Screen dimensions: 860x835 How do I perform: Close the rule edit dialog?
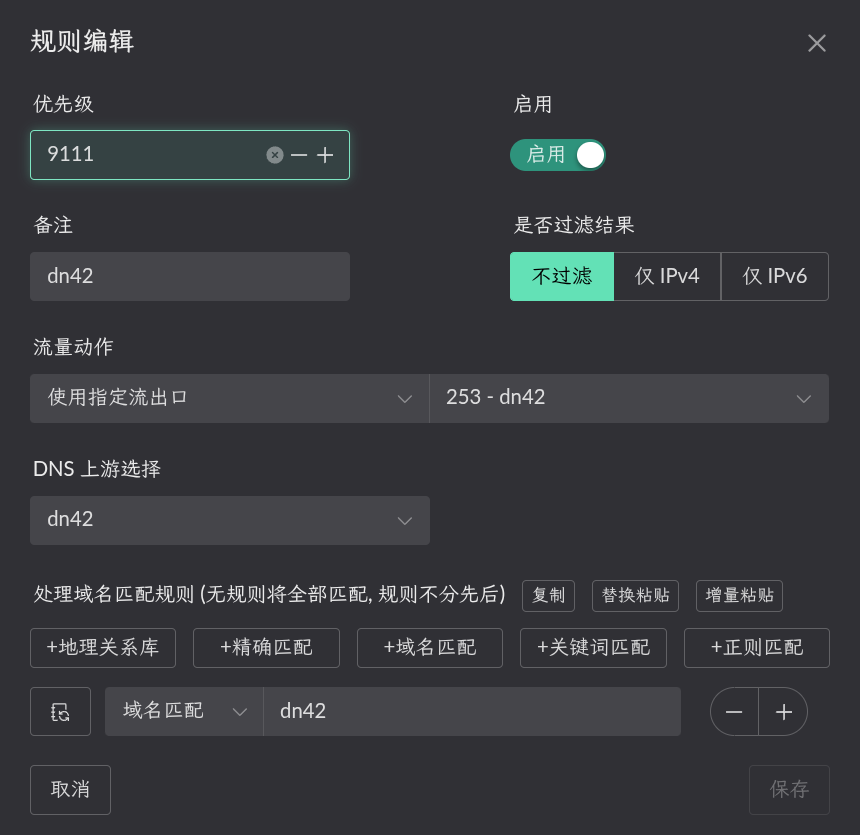[x=817, y=43]
